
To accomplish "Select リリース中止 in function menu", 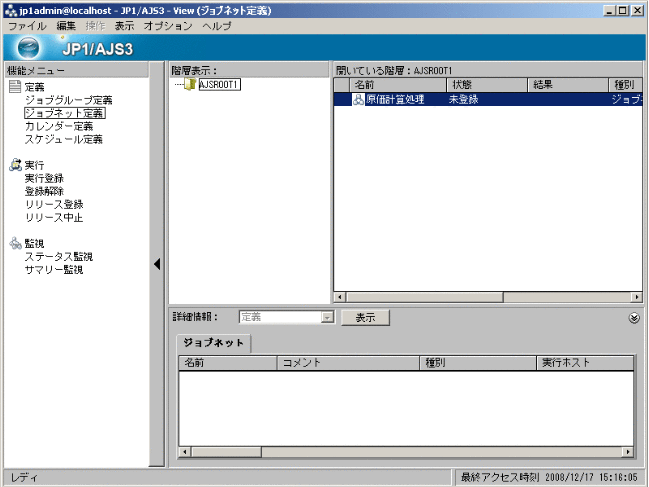I will pos(54,218).
